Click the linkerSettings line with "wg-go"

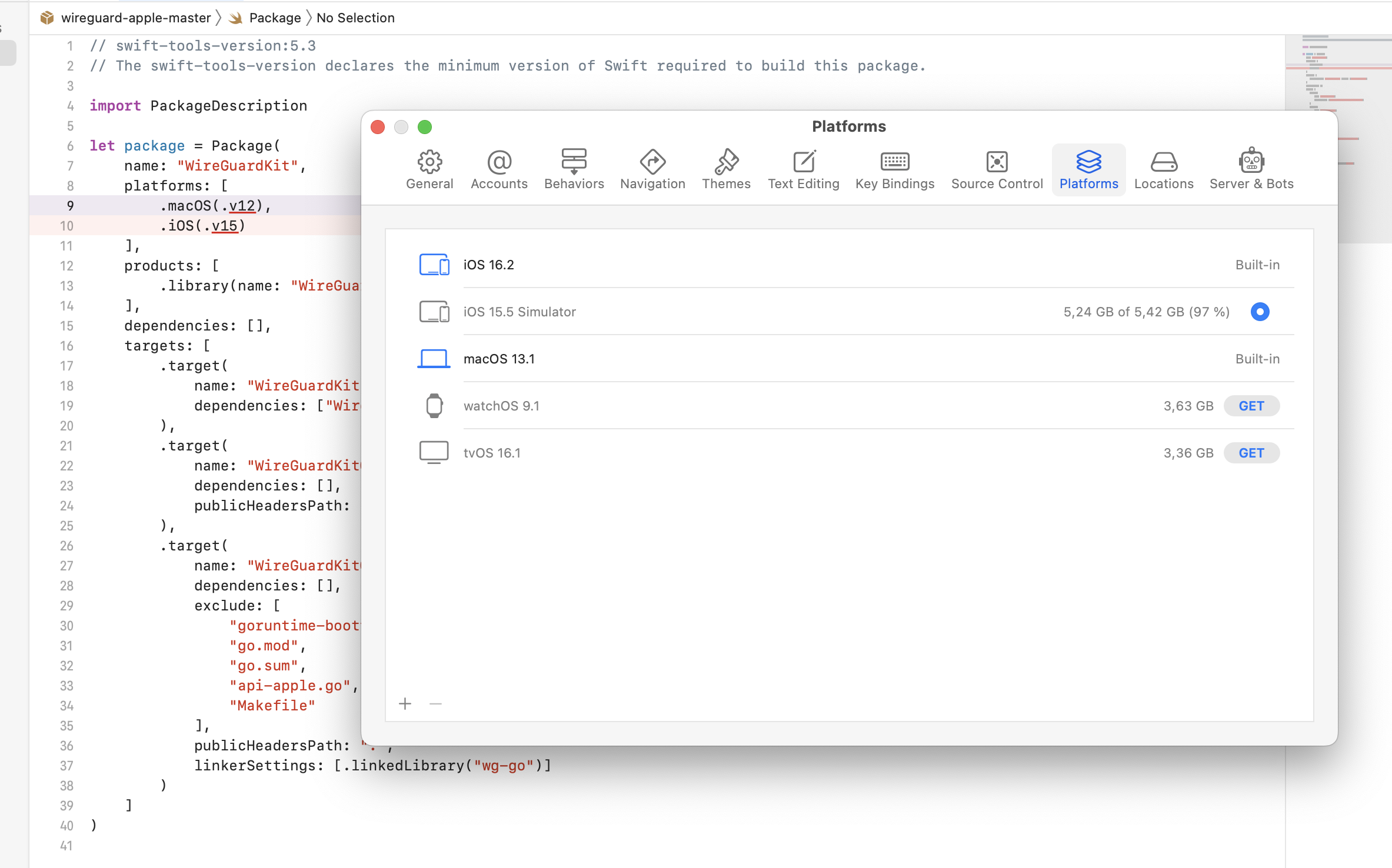[x=373, y=765]
